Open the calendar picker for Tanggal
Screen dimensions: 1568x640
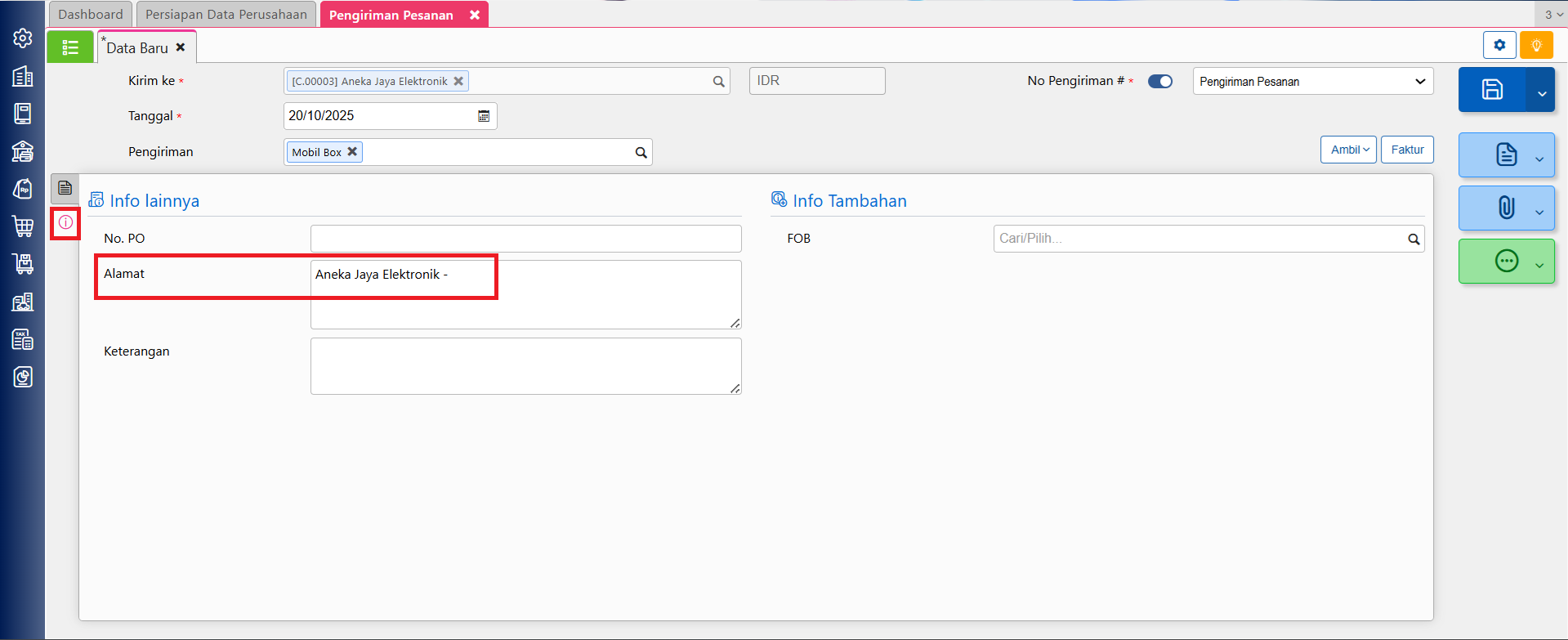[484, 116]
